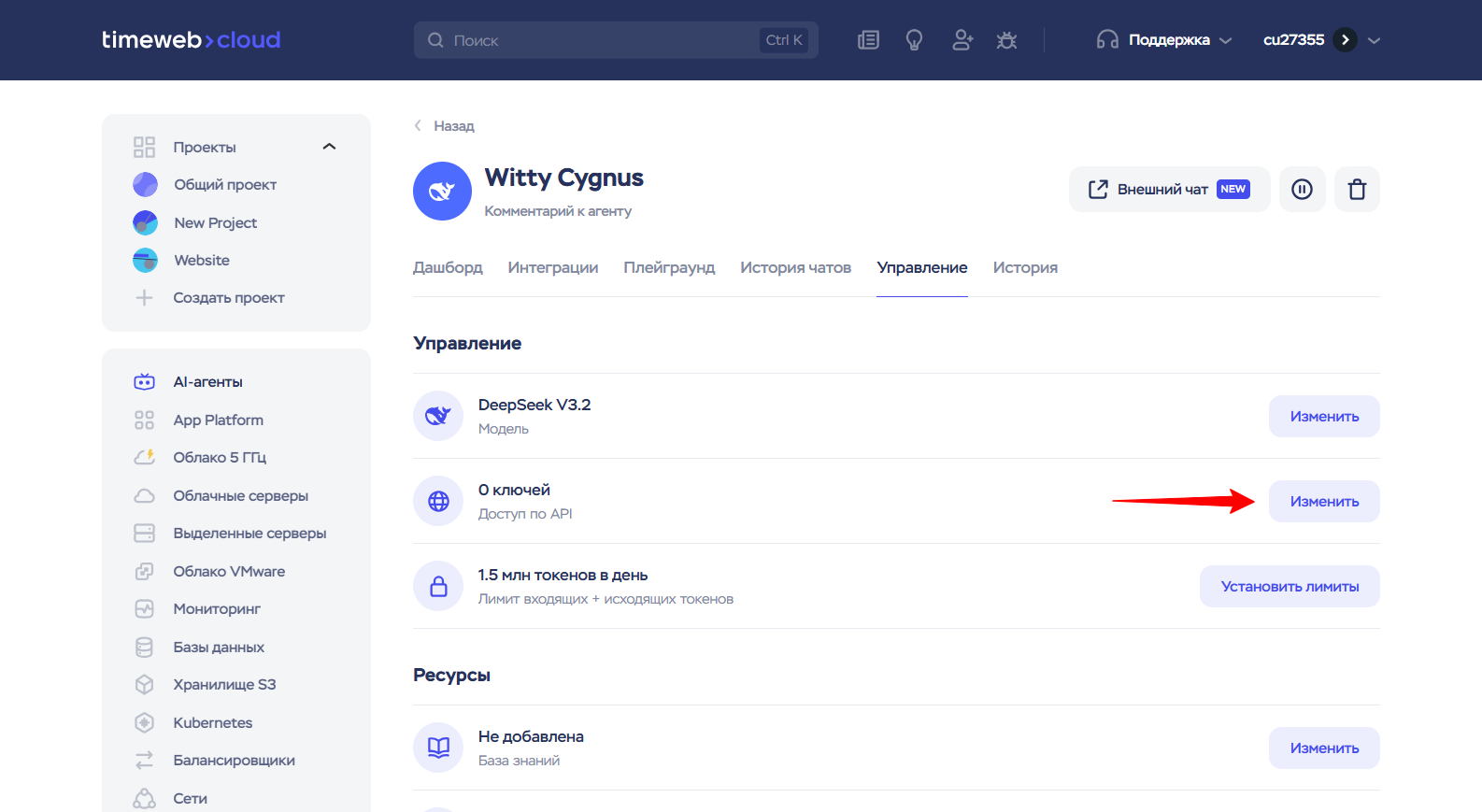Click the Сети network icon
This screenshot has width=1482, height=812.
pyautogui.click(x=144, y=799)
